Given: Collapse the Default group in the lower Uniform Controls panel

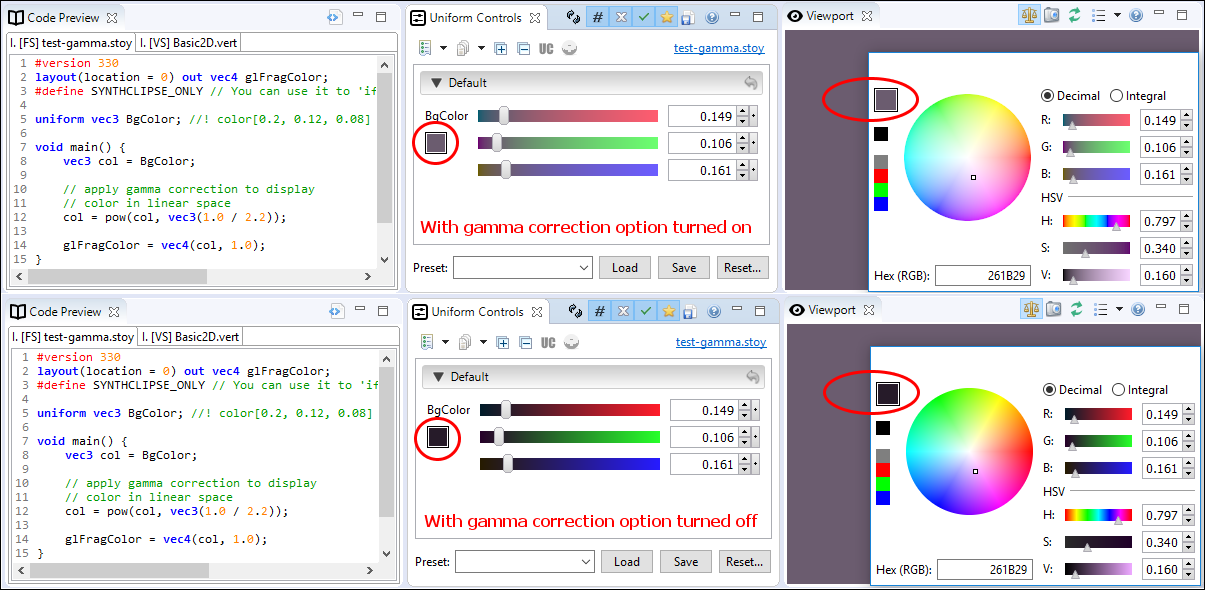Looking at the screenshot, I should tap(436, 377).
